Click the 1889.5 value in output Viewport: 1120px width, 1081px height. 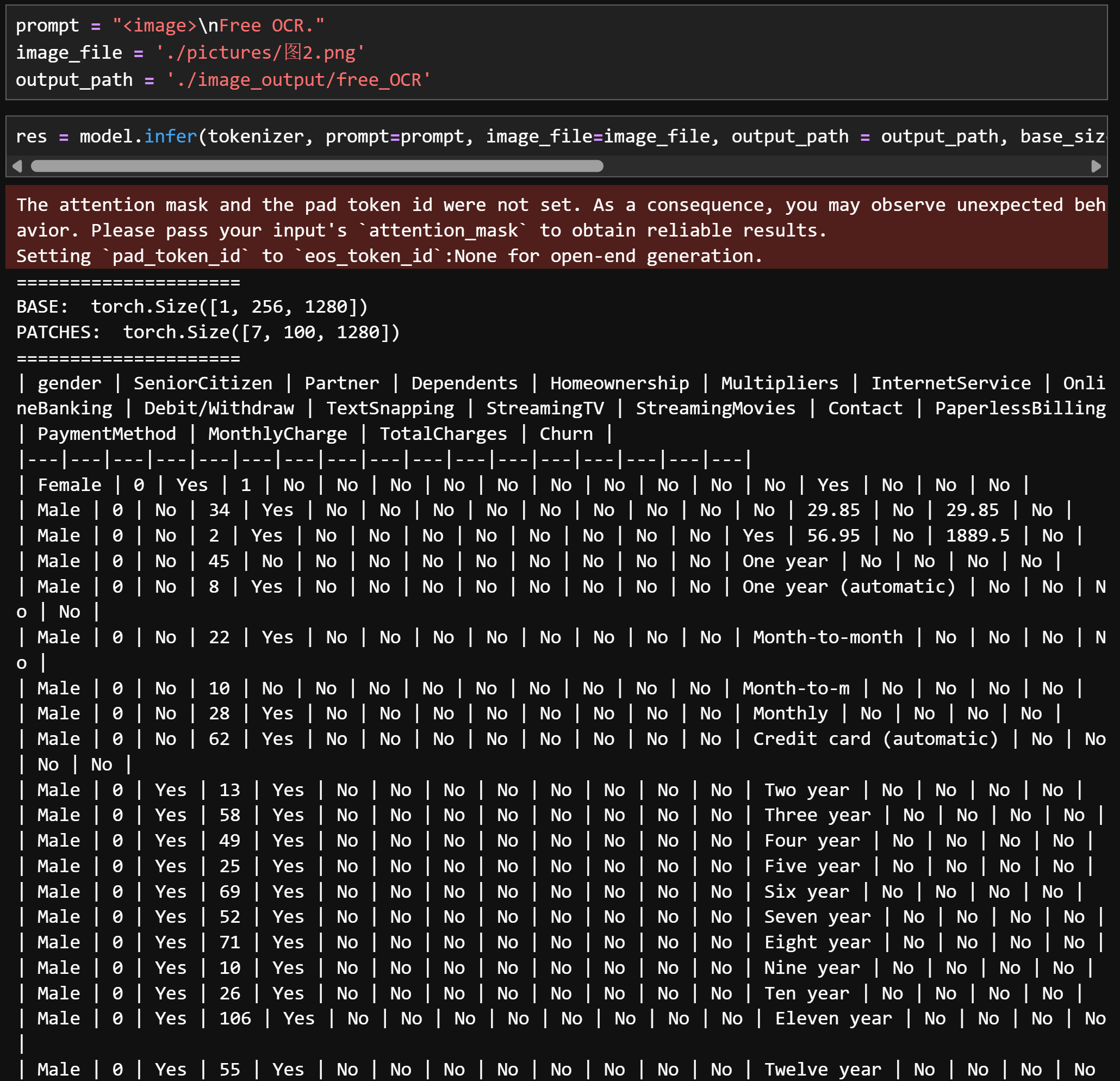[x=977, y=536]
